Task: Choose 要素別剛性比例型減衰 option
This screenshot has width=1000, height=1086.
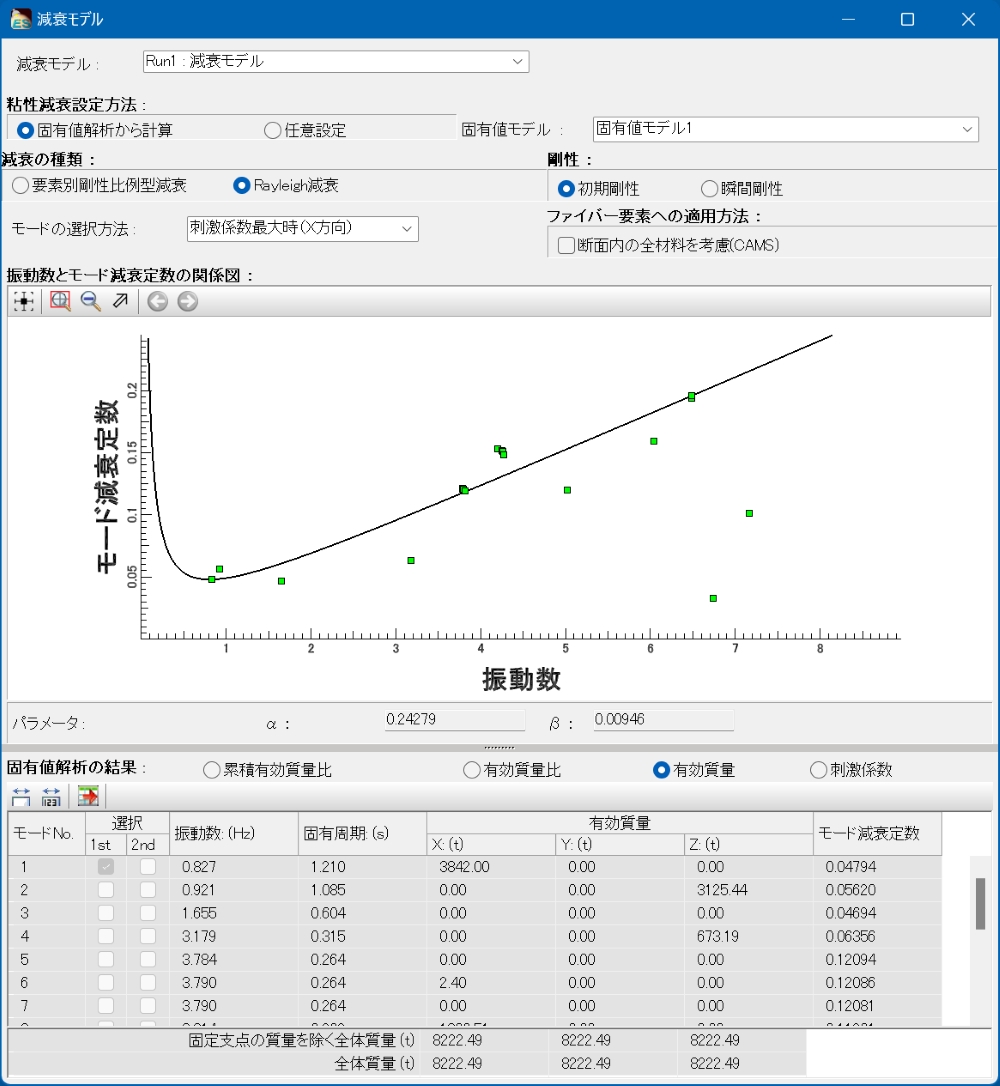Action: 21,186
